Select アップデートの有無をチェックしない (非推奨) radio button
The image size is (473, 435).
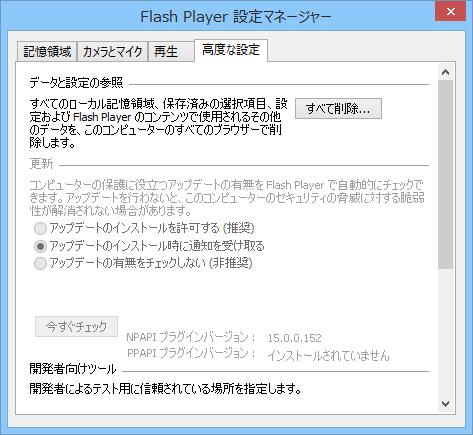(x=40, y=264)
